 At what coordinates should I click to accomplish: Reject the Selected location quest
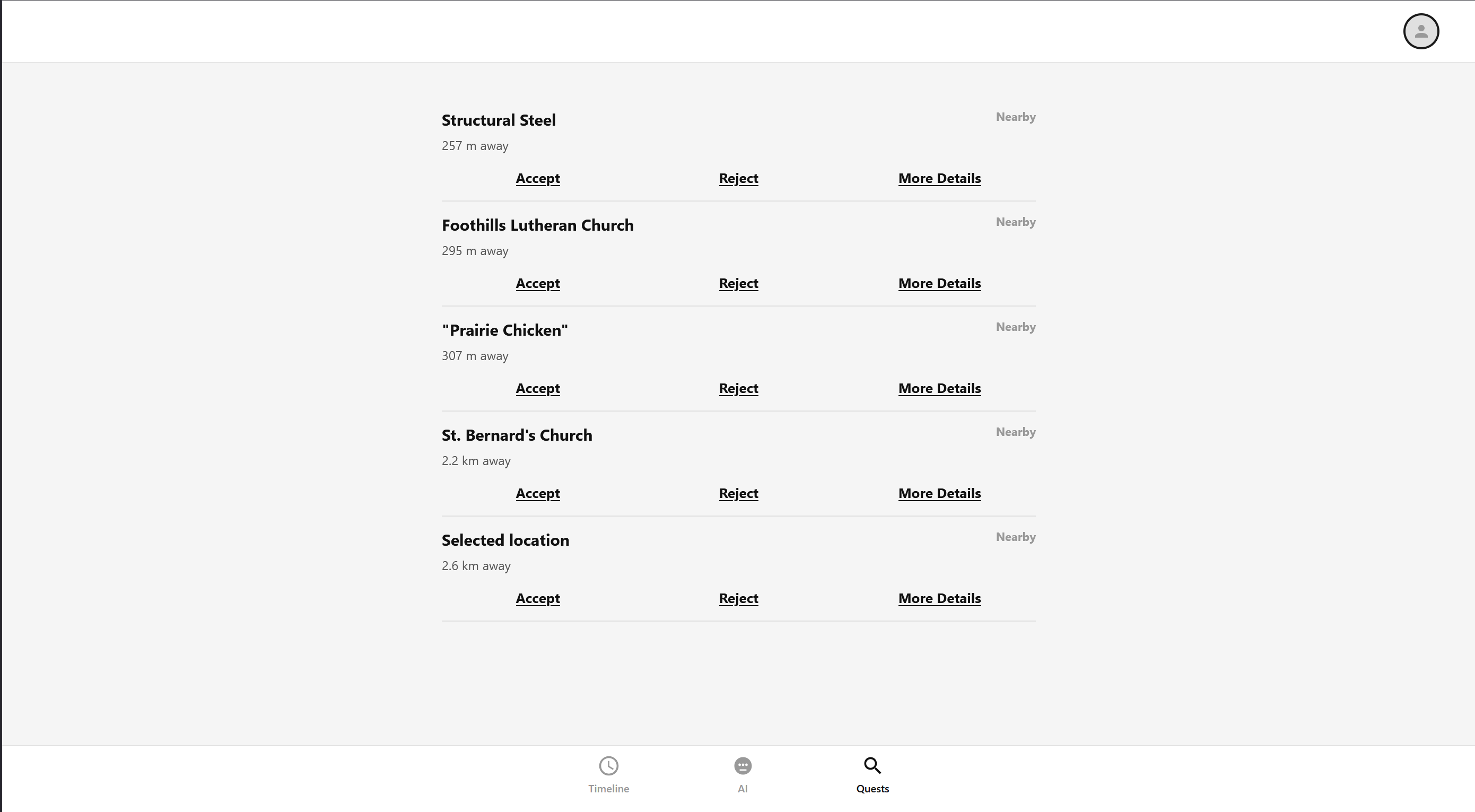739,598
